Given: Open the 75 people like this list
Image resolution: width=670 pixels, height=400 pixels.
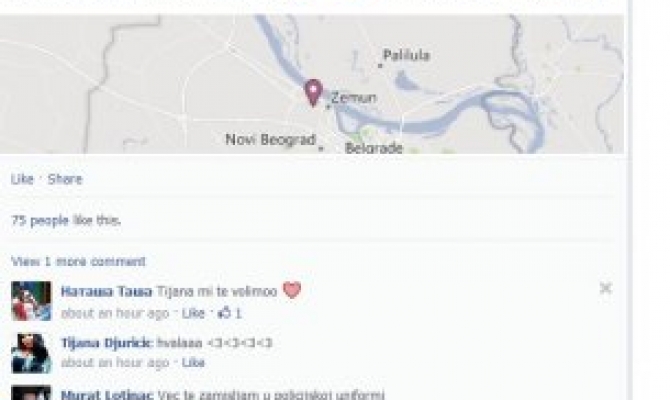Looking at the screenshot, I should tap(65, 221).
